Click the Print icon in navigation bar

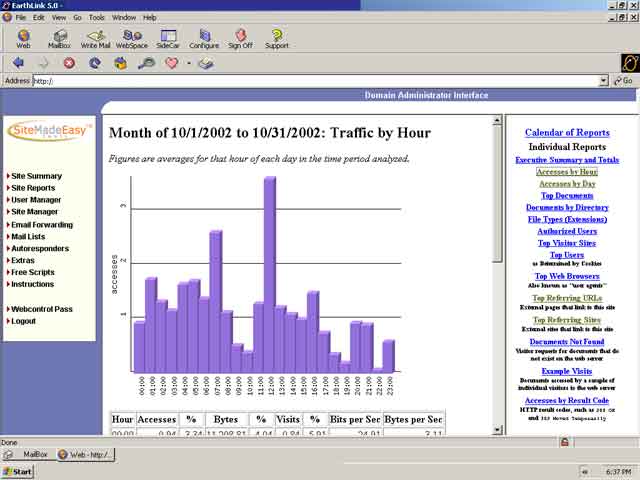pyautogui.click(x=205, y=63)
